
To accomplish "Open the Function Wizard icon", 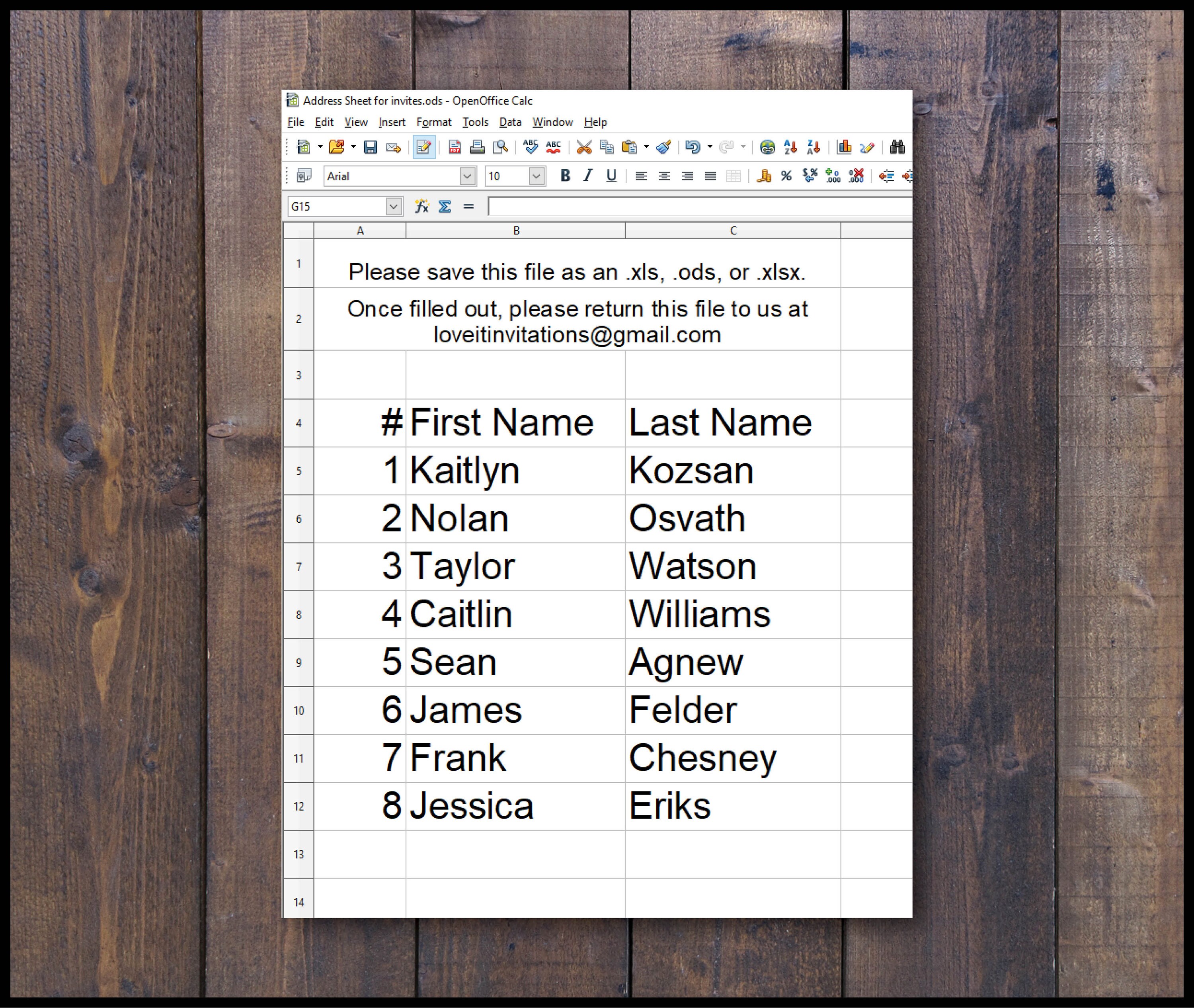I will [421, 206].
